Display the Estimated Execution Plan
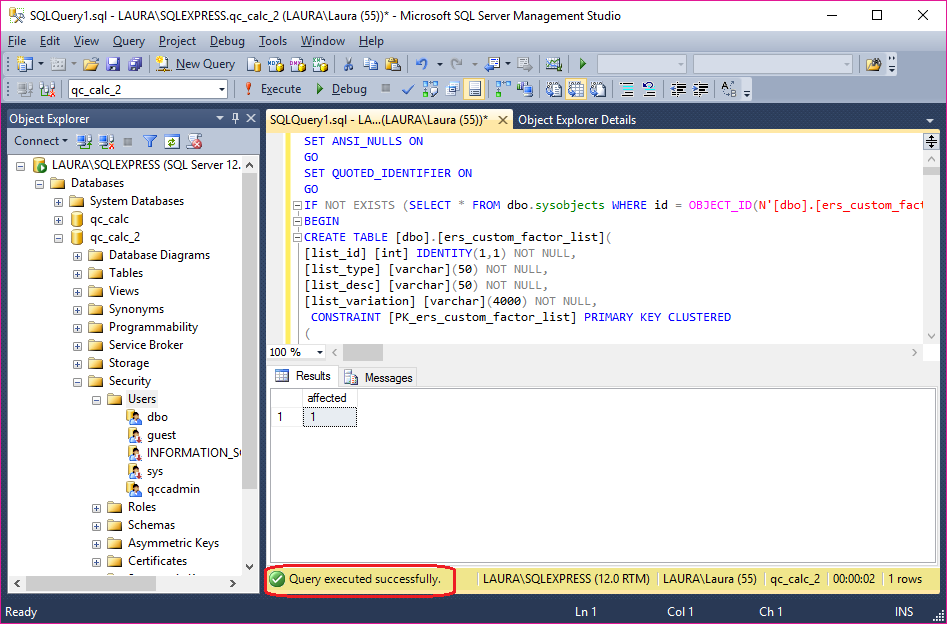 coord(430,89)
